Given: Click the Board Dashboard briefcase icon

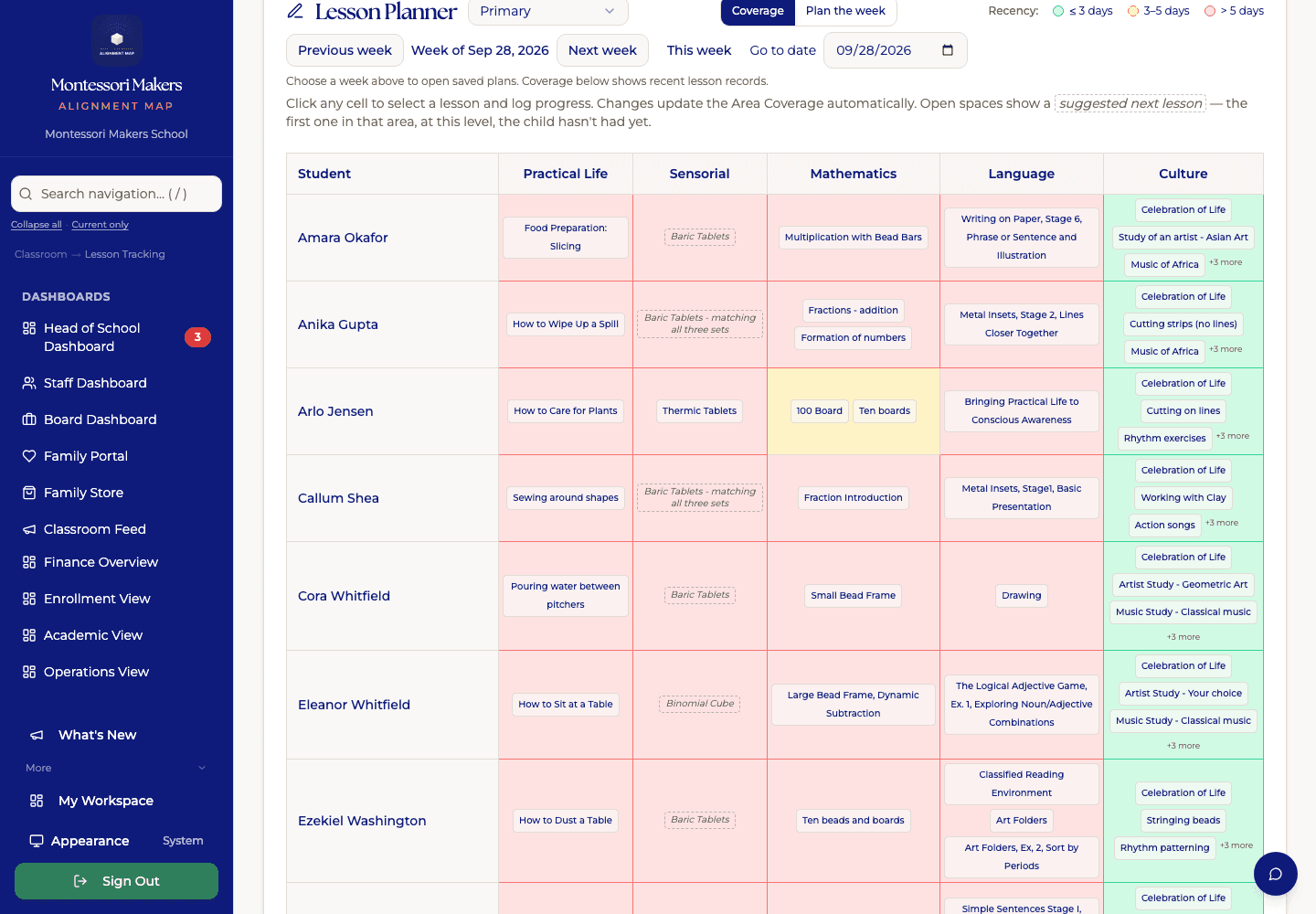Looking at the screenshot, I should coord(29,420).
